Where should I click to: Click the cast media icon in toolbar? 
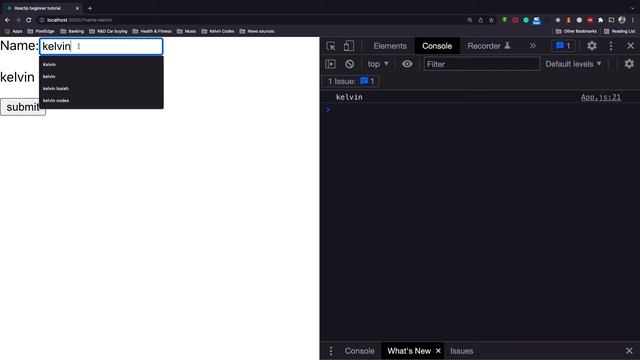click(611, 20)
